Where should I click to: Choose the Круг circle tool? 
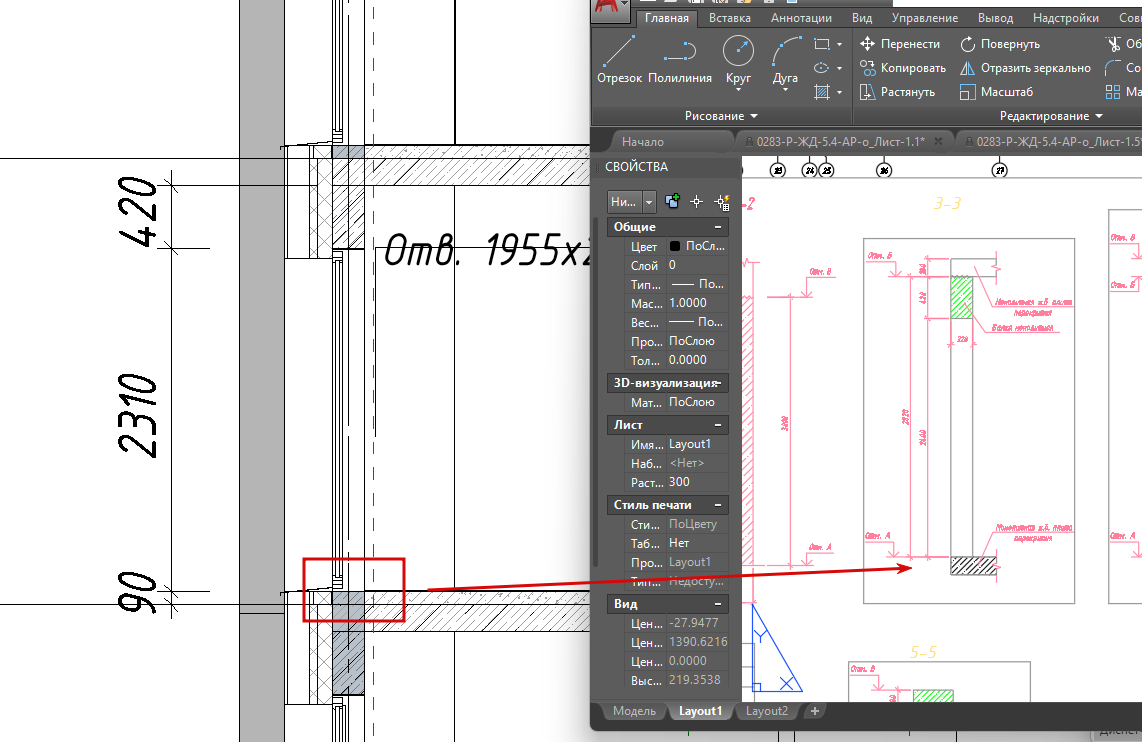pyautogui.click(x=738, y=61)
